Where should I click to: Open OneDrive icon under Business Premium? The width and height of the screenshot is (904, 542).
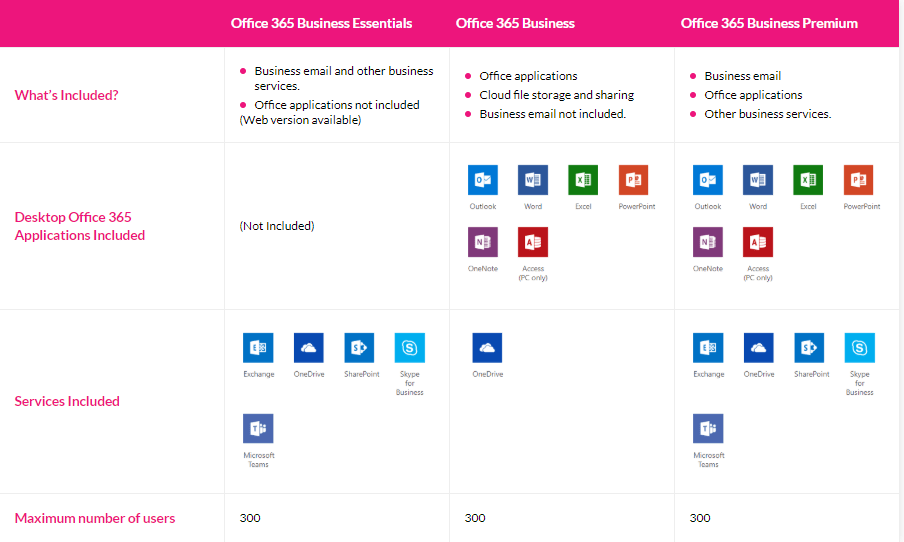click(758, 348)
